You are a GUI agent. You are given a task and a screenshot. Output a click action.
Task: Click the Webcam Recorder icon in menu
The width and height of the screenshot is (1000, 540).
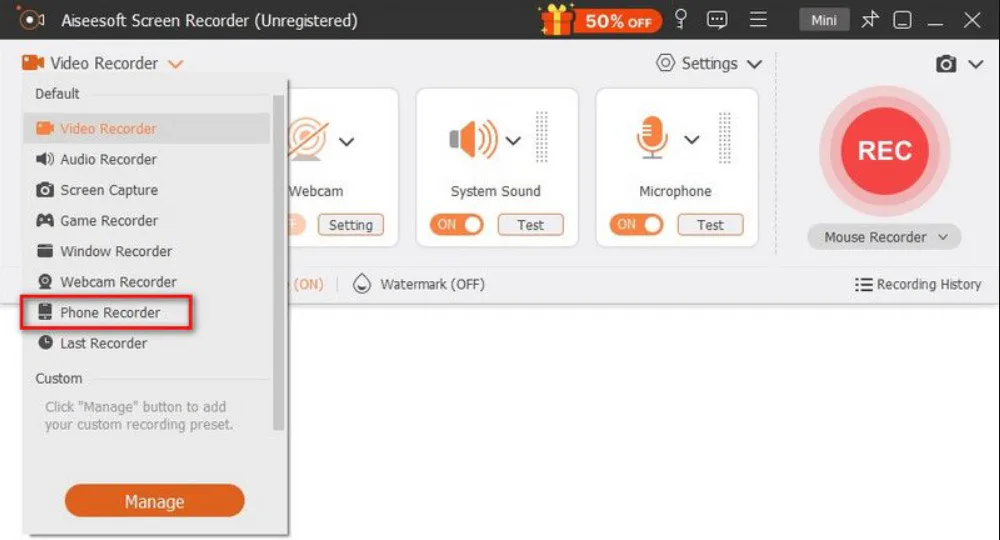click(45, 281)
